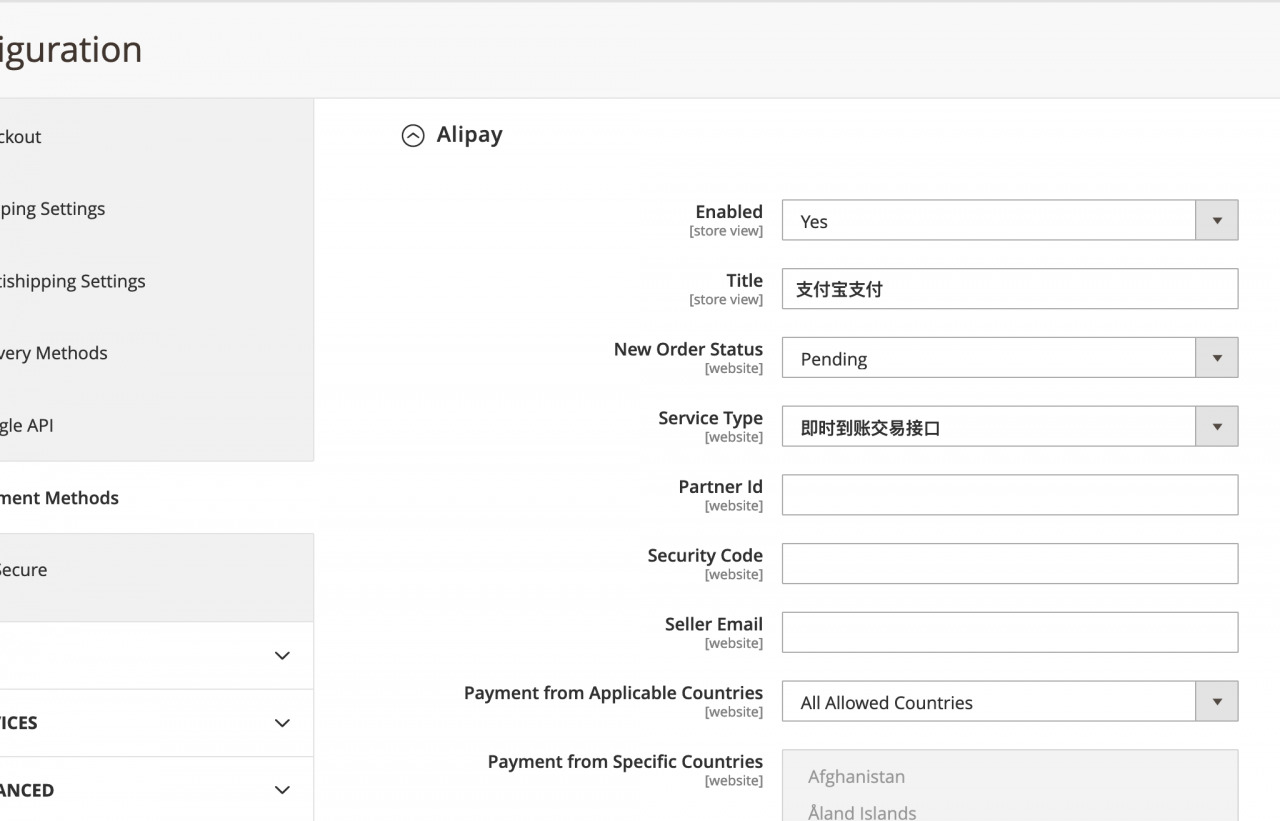The height and width of the screenshot is (821, 1280).
Task: Open Google API in sidebar
Action: tap(27, 425)
